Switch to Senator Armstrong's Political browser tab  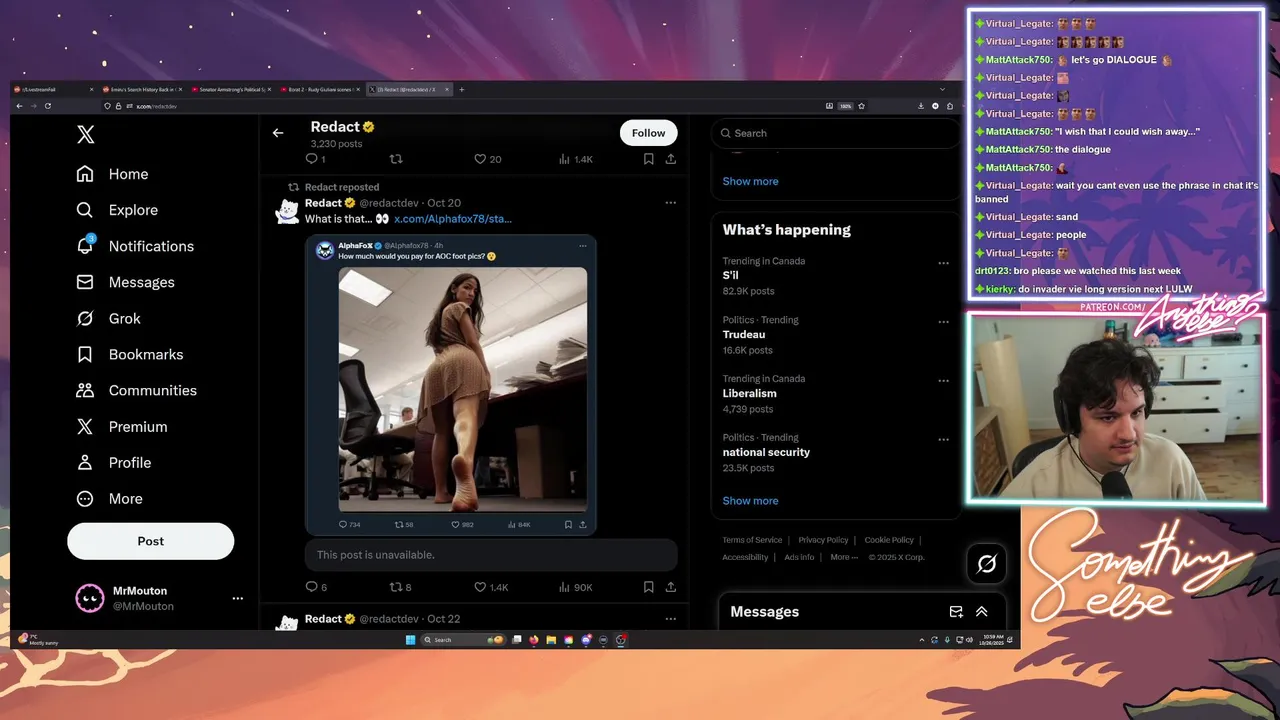click(x=230, y=89)
